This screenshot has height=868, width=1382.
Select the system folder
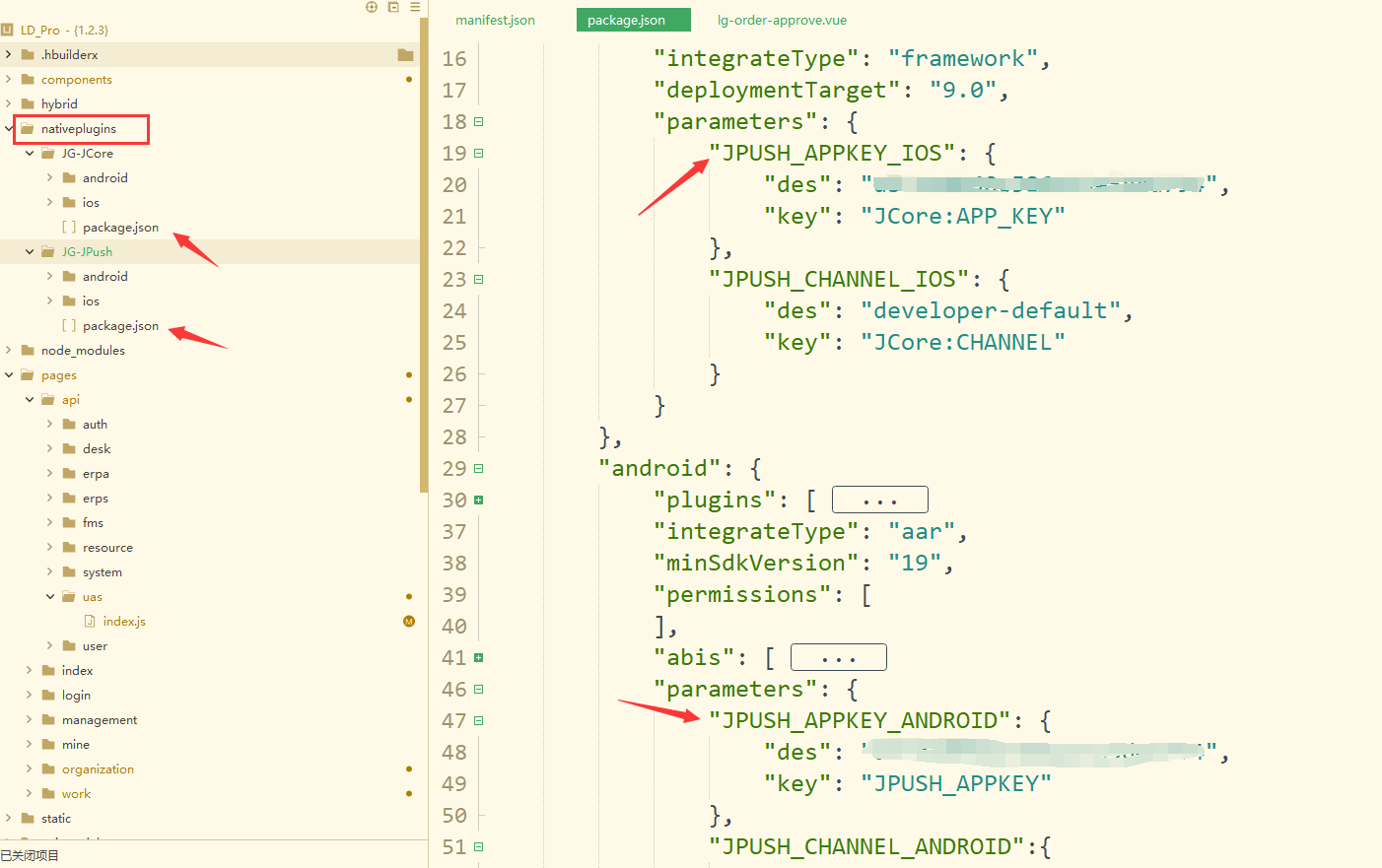pyautogui.click(x=103, y=571)
